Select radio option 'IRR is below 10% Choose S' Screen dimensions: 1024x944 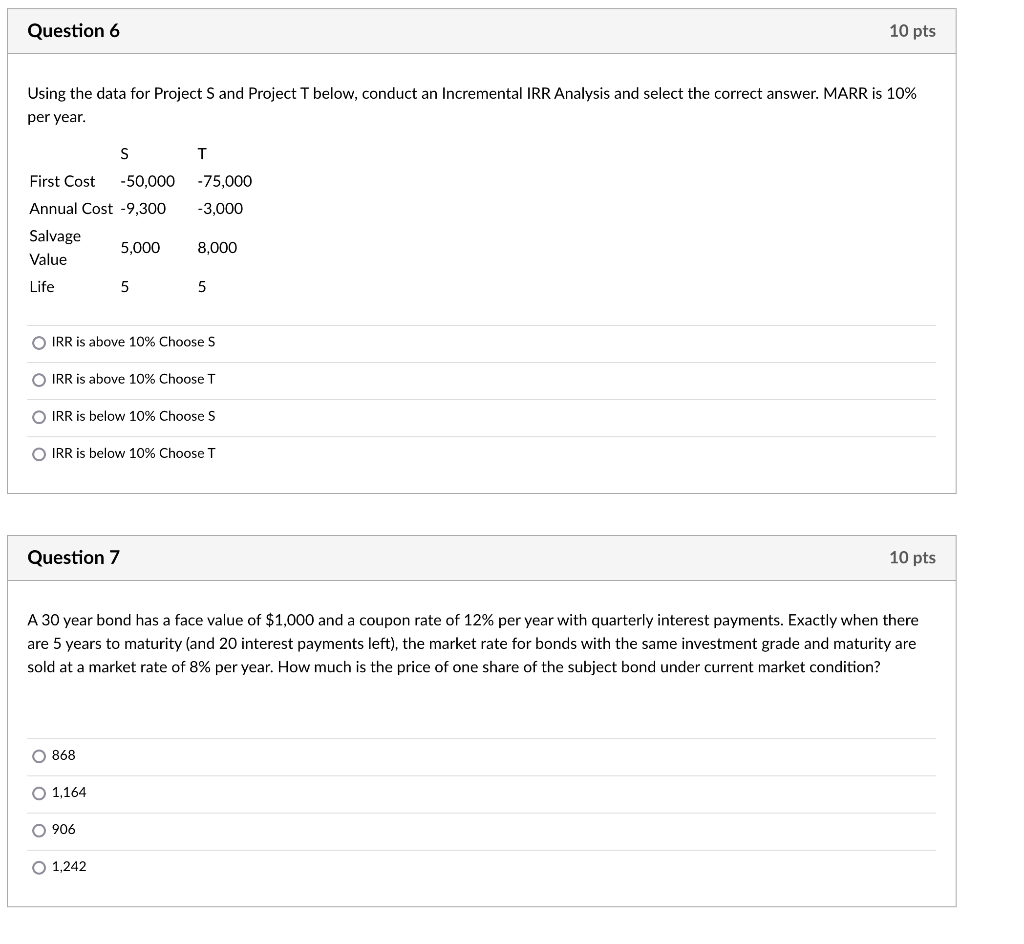click(x=38, y=415)
